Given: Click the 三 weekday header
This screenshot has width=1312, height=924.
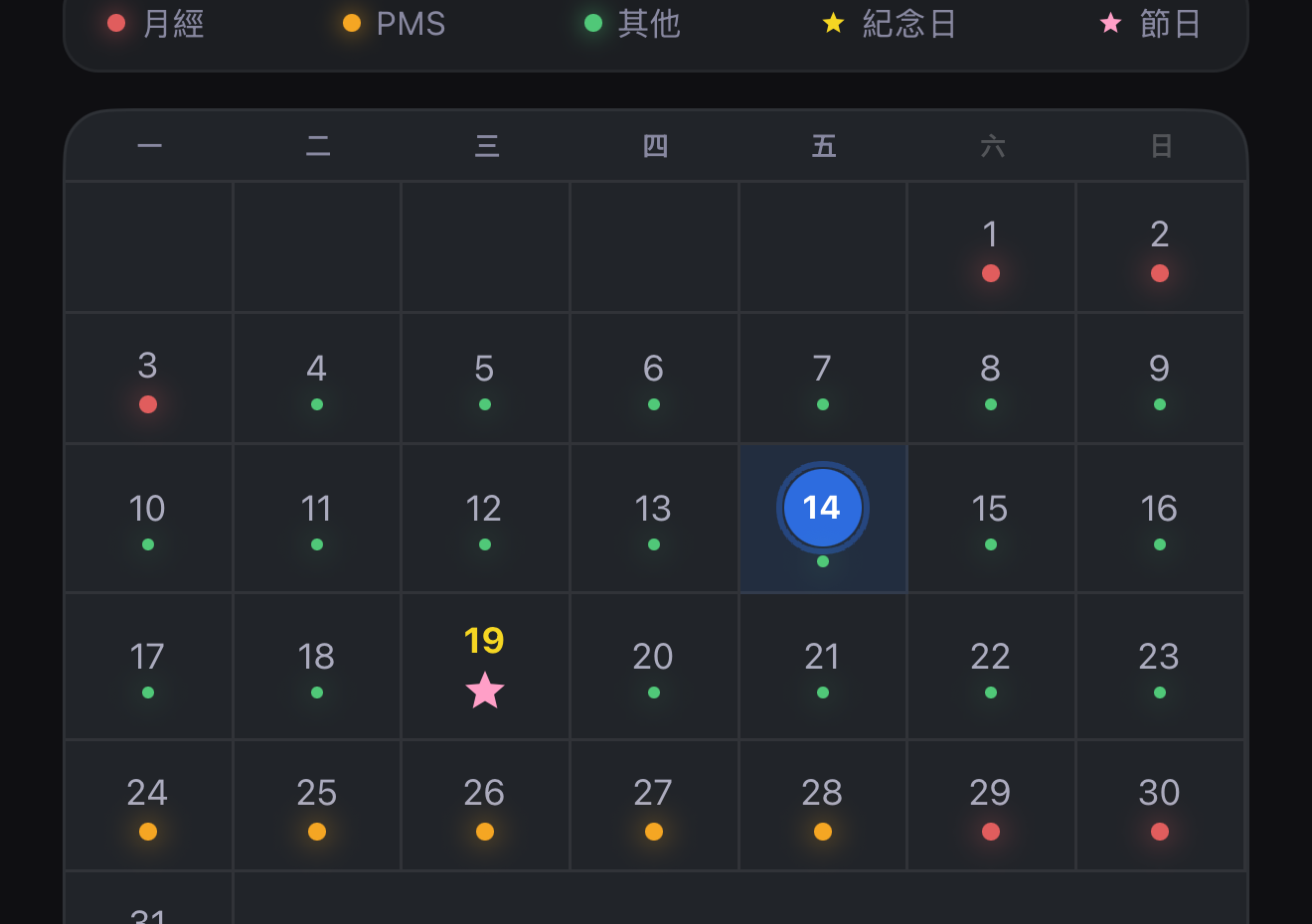Looking at the screenshot, I should (x=487, y=146).
